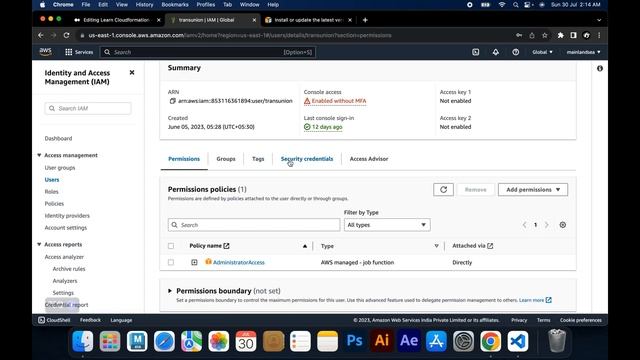
Task: Open the info panel icon
Action: tap(600, 69)
